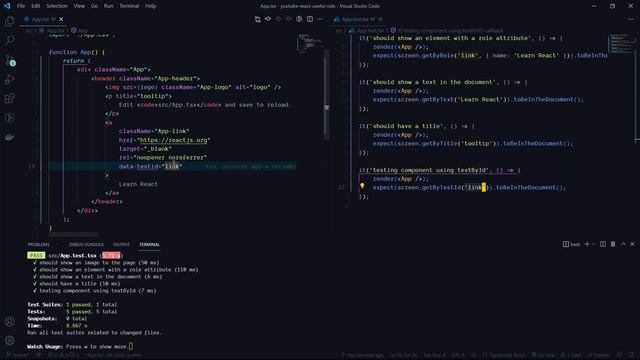The height and width of the screenshot is (360, 640).
Task: Close the terminal panel with X
Action: pyautogui.click(x=633, y=244)
